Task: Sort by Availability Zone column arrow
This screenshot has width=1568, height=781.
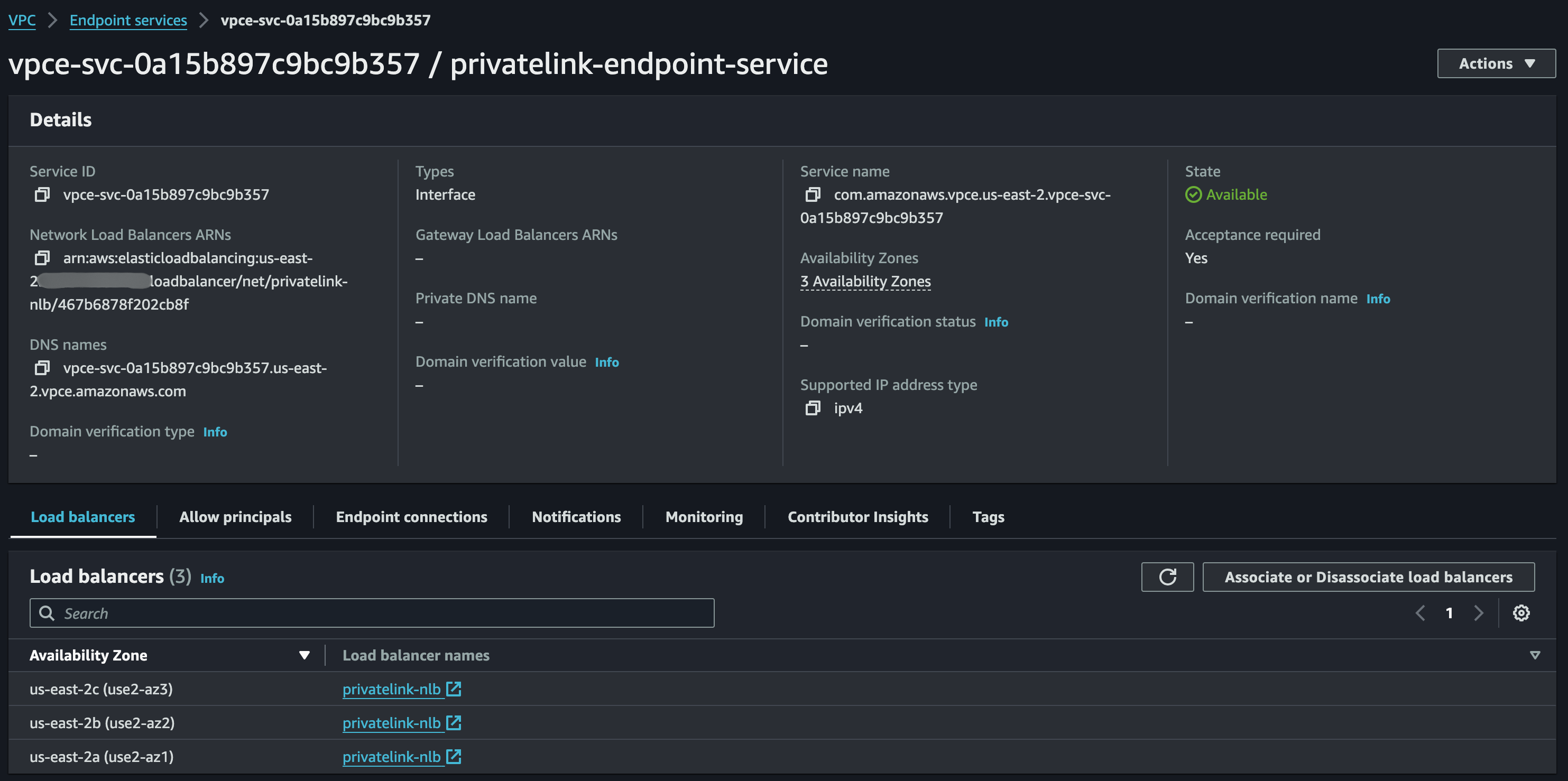Action: click(x=305, y=655)
